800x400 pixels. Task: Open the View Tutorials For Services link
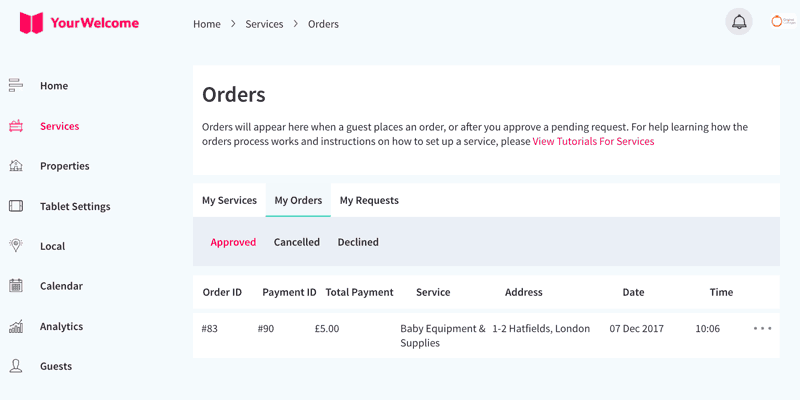pos(593,141)
